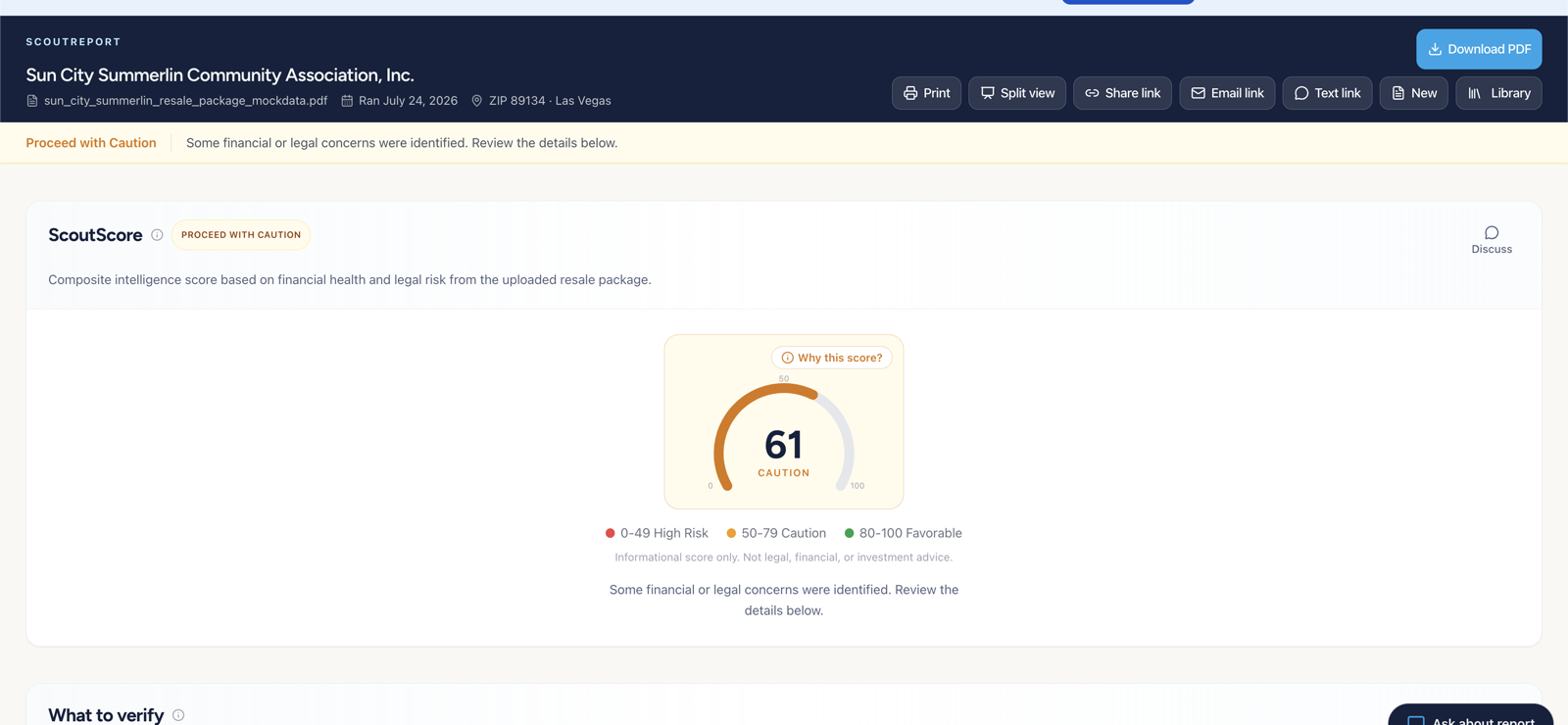
Task: Open the Library
Action: (1498, 93)
